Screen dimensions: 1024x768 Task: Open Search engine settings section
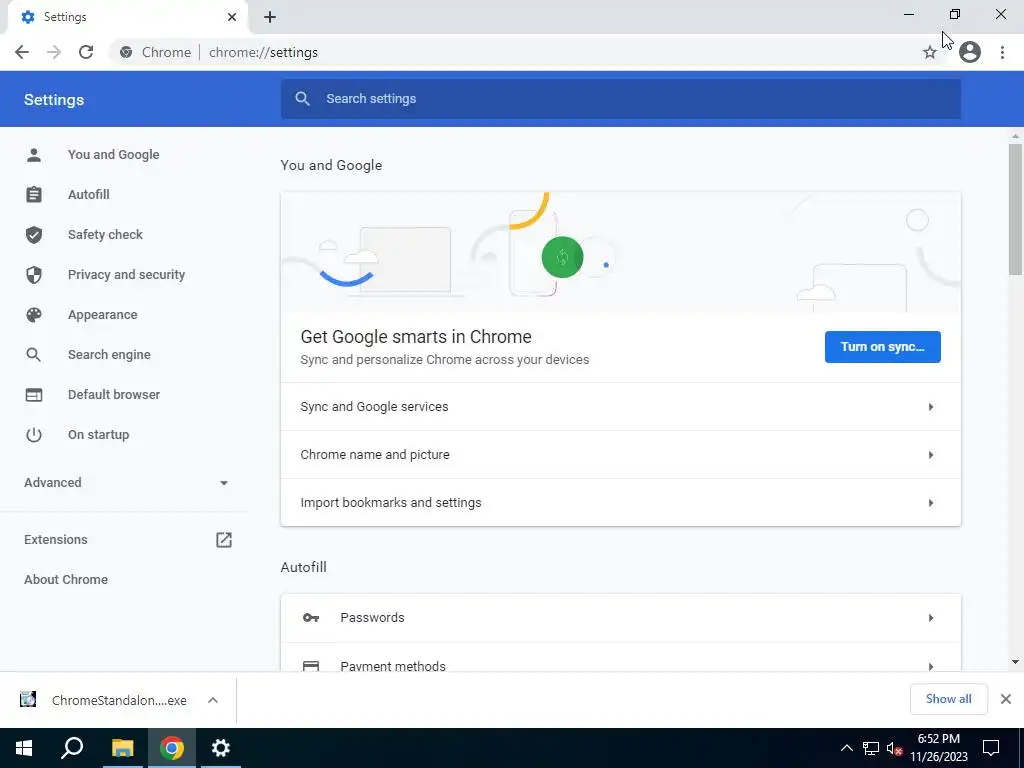[109, 355]
